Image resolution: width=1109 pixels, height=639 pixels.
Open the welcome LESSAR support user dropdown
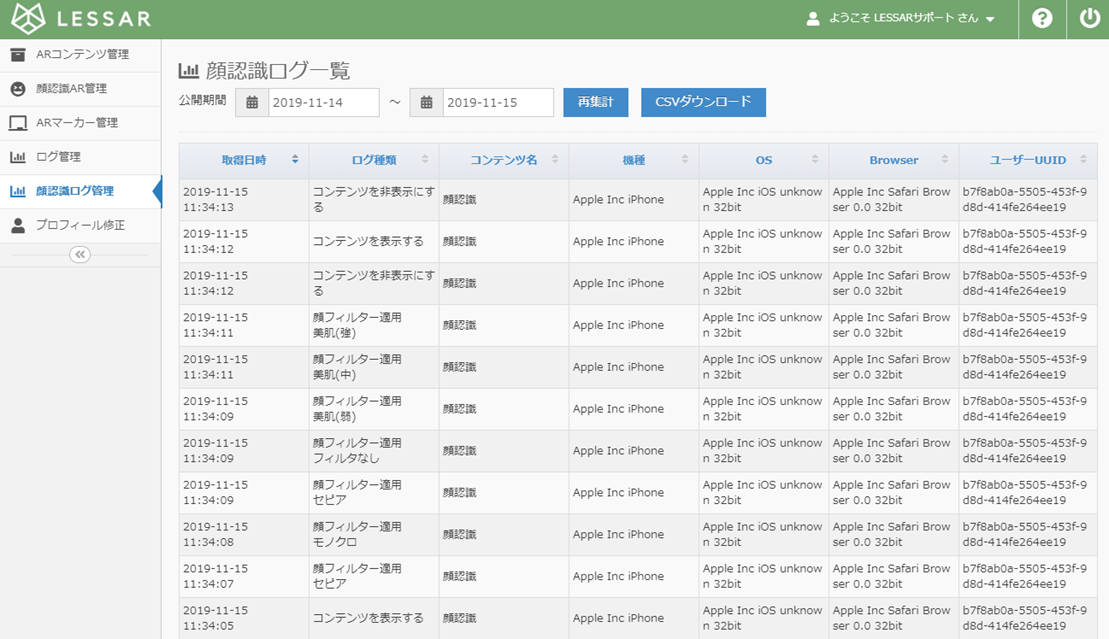tap(901, 18)
